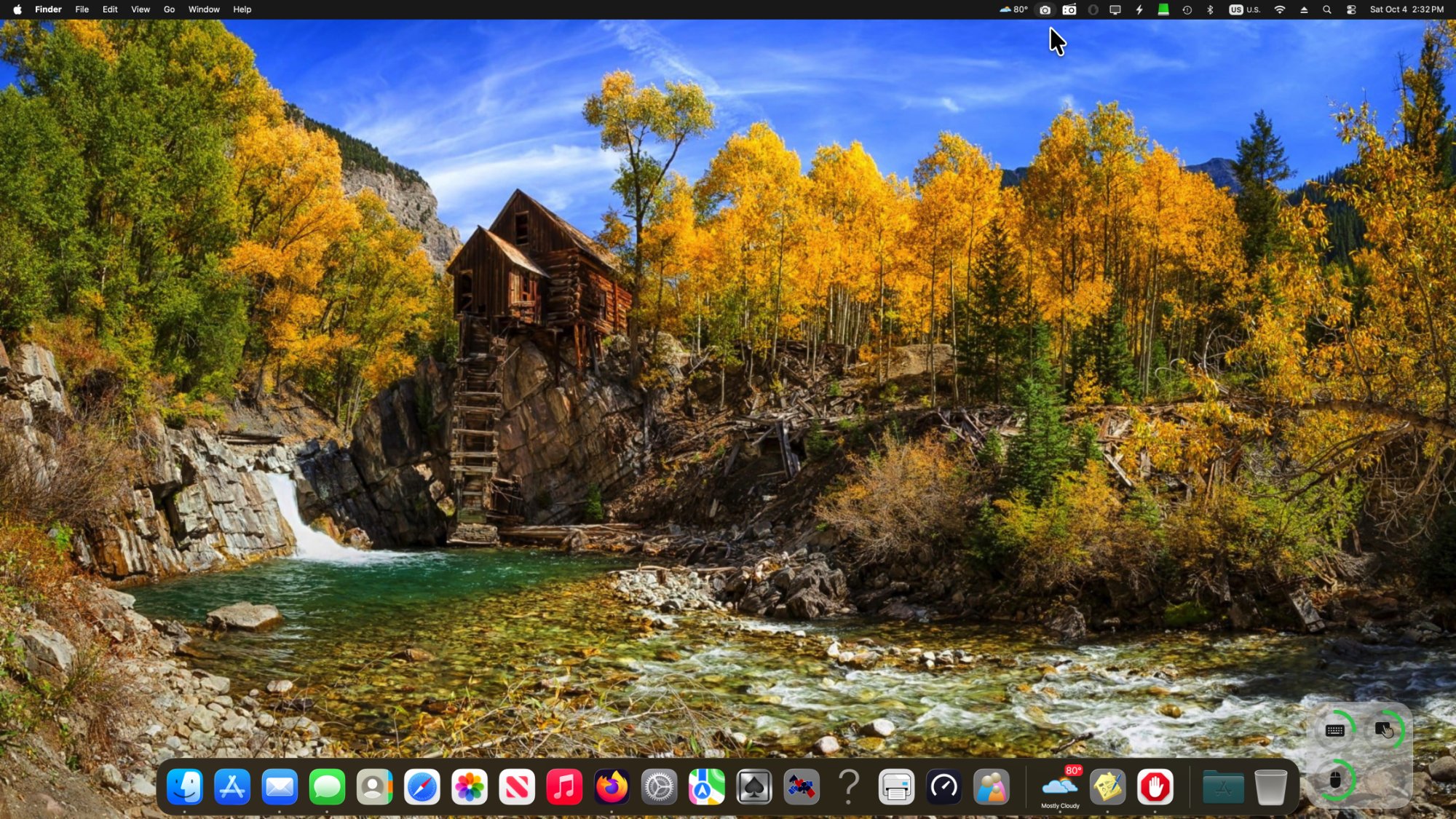Open the Mostly Cloudy weather Dock app
This screenshot has height=819, width=1456.
[1060, 787]
